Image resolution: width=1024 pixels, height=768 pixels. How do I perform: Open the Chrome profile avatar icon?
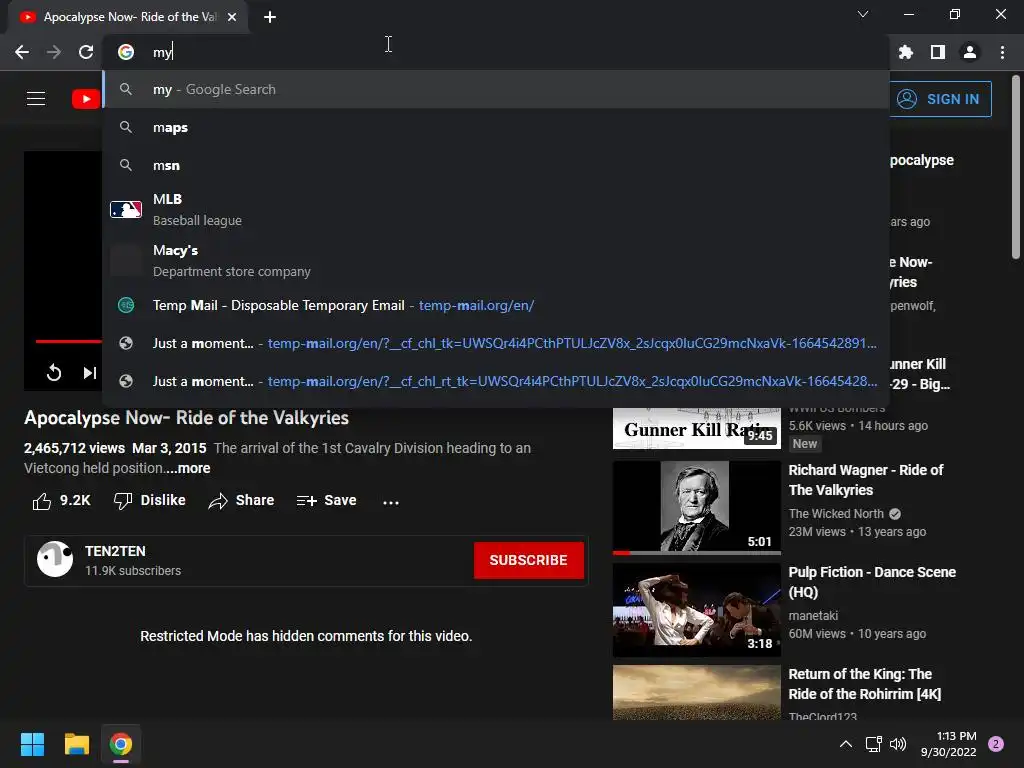coord(970,52)
